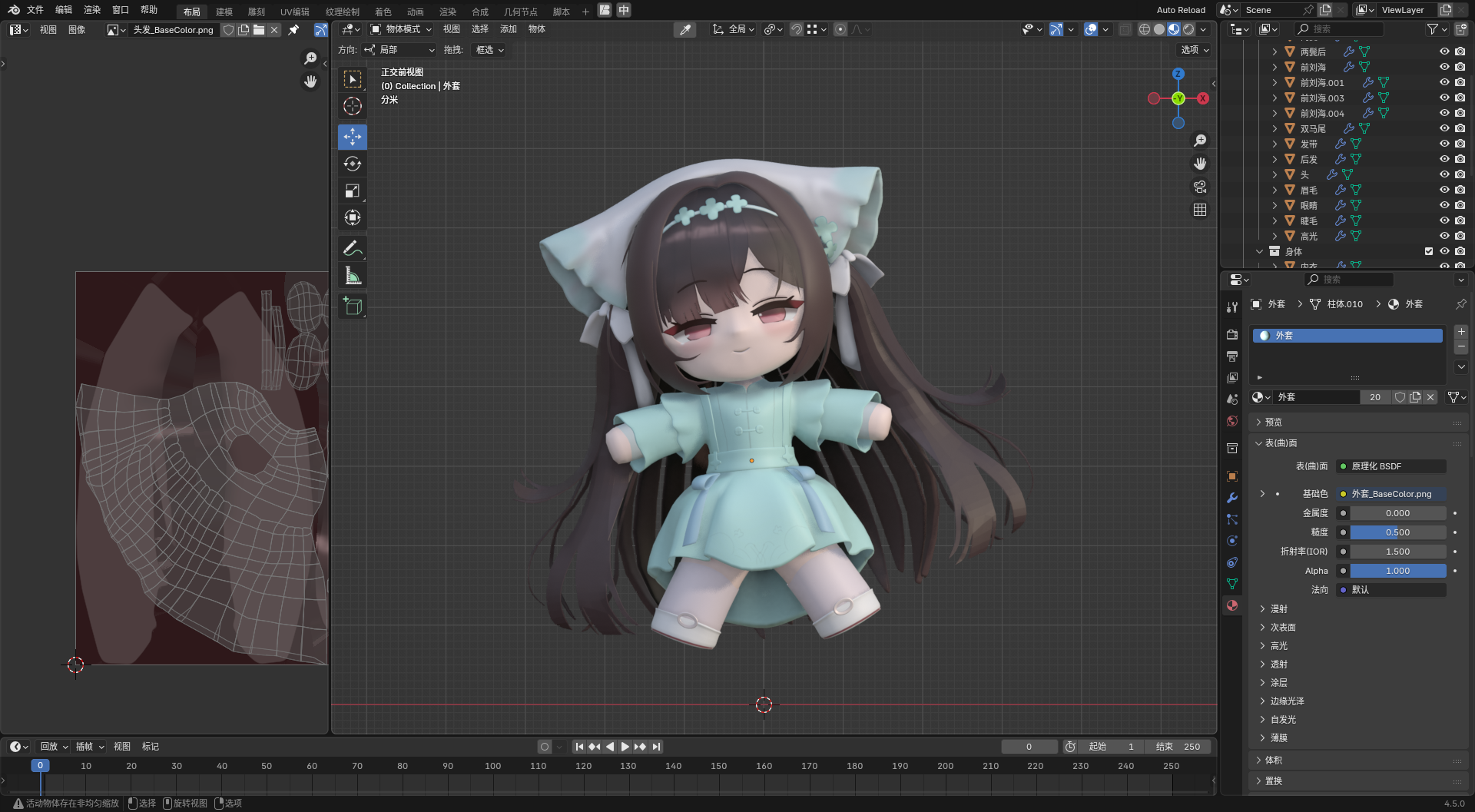Select the Rotate tool

point(353,164)
